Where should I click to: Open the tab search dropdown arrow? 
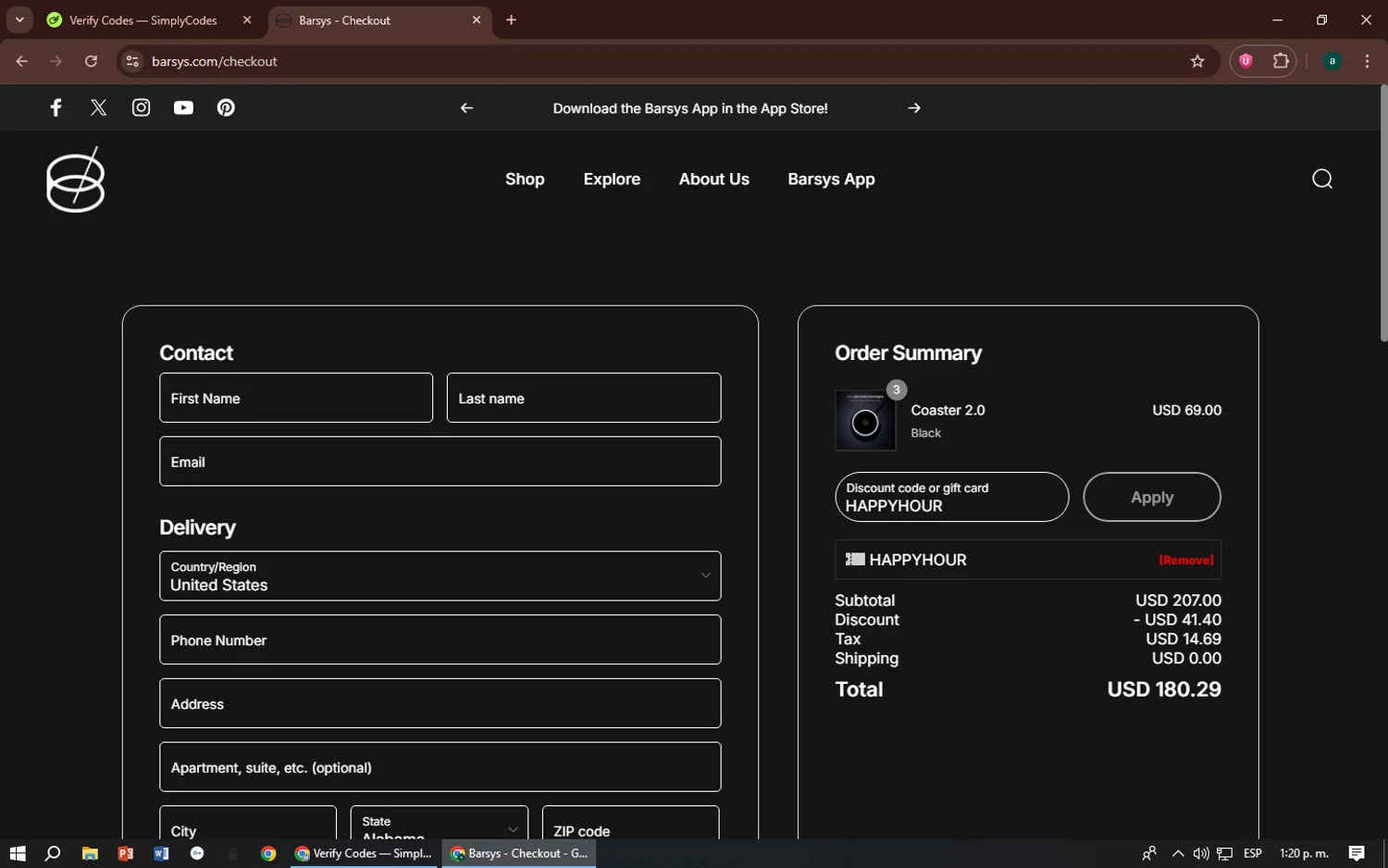[19, 19]
